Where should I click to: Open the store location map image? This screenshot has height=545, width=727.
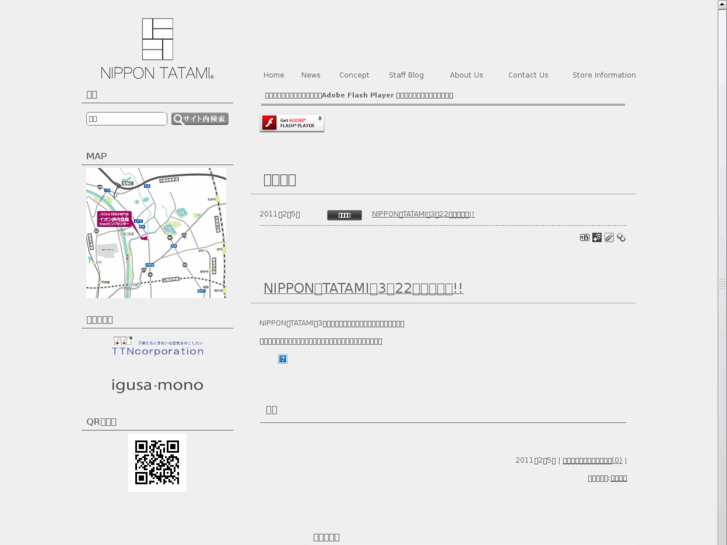156,233
